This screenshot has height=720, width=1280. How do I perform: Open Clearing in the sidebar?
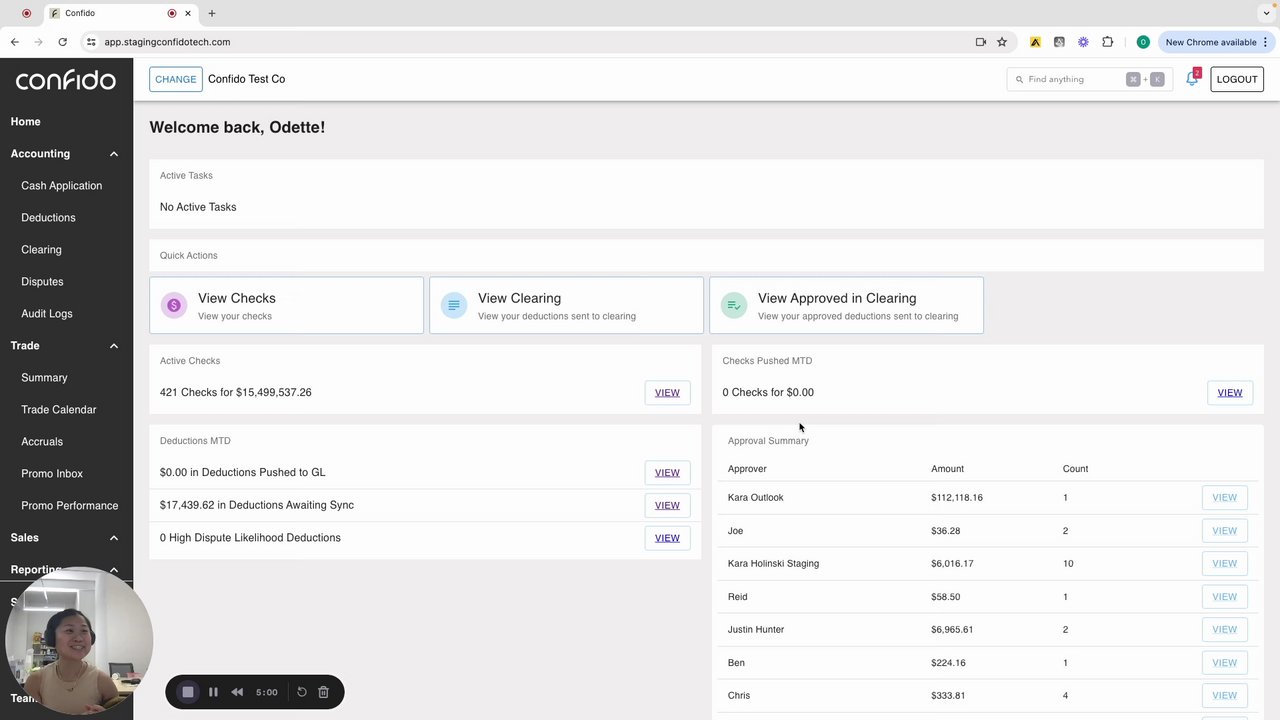click(41, 250)
